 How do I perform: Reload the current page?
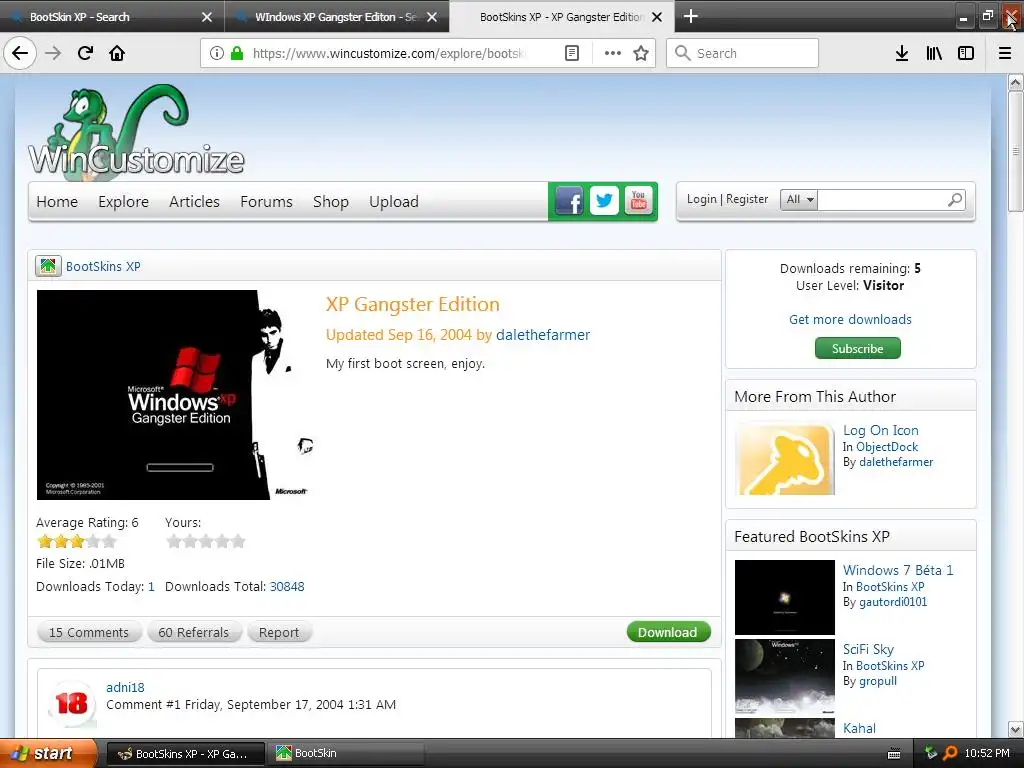(x=85, y=53)
